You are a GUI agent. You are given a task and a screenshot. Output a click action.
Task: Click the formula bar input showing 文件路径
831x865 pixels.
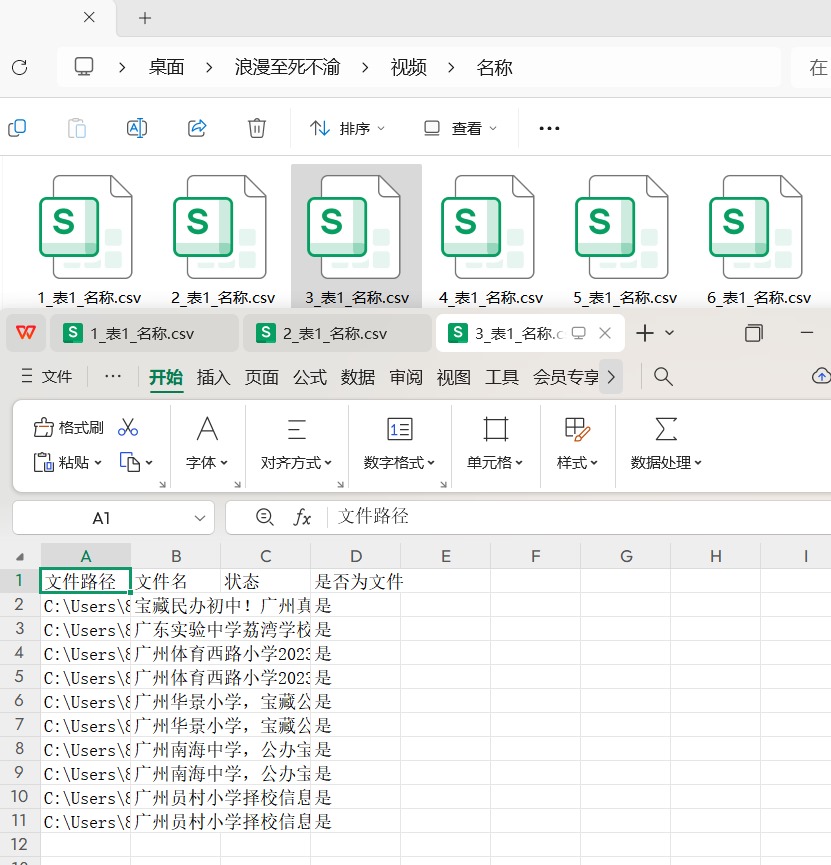click(x=579, y=517)
